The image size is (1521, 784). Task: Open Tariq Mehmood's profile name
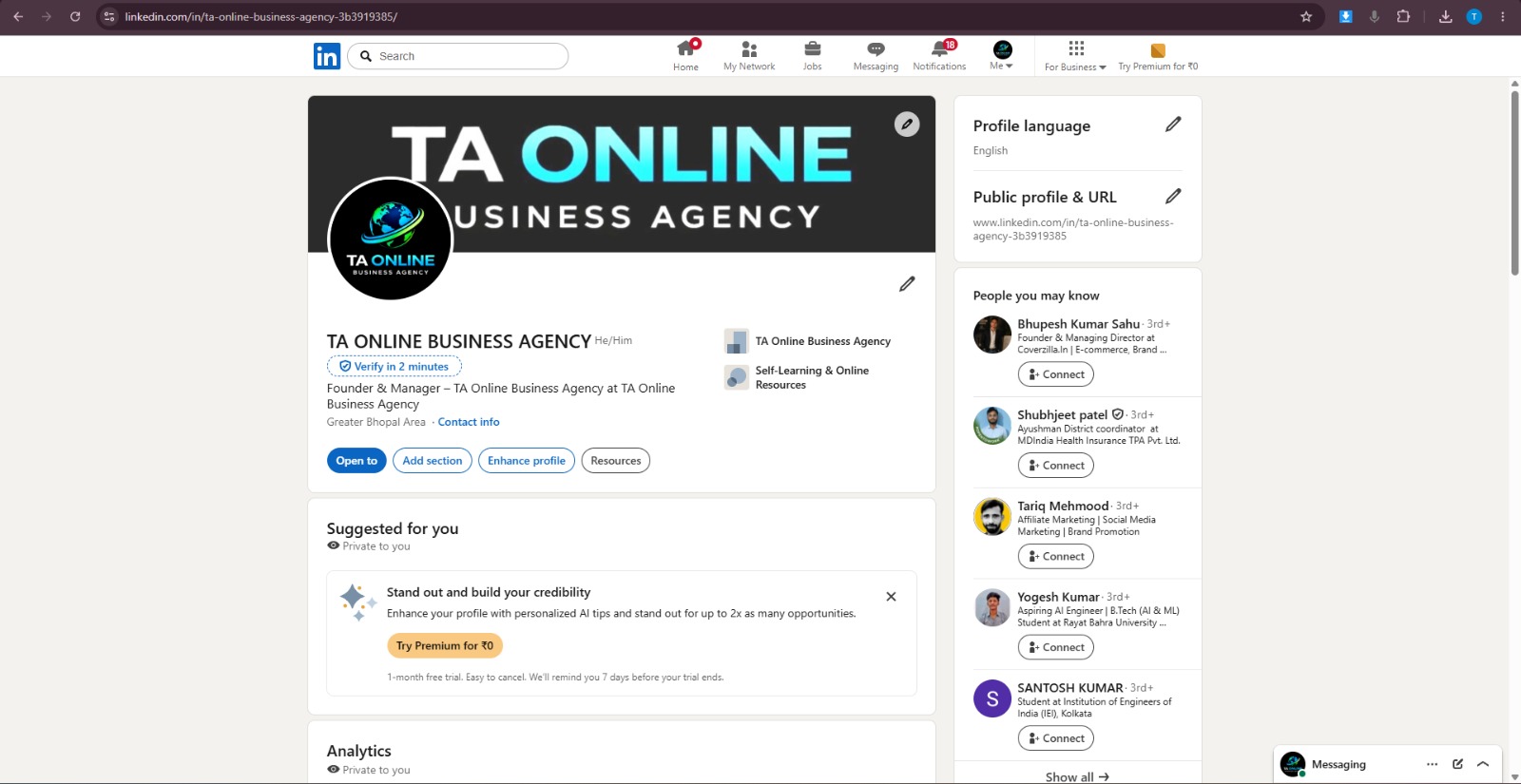pos(1063,507)
